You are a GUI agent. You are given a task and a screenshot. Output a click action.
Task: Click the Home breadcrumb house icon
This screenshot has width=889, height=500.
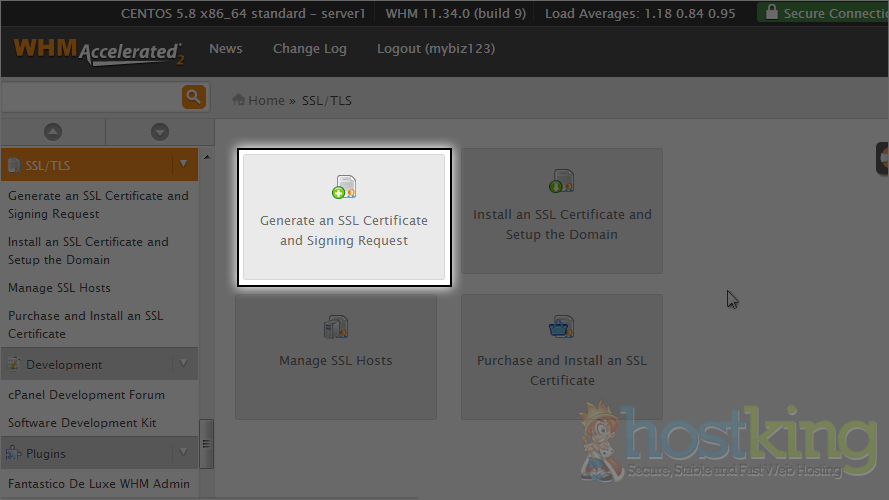239,100
